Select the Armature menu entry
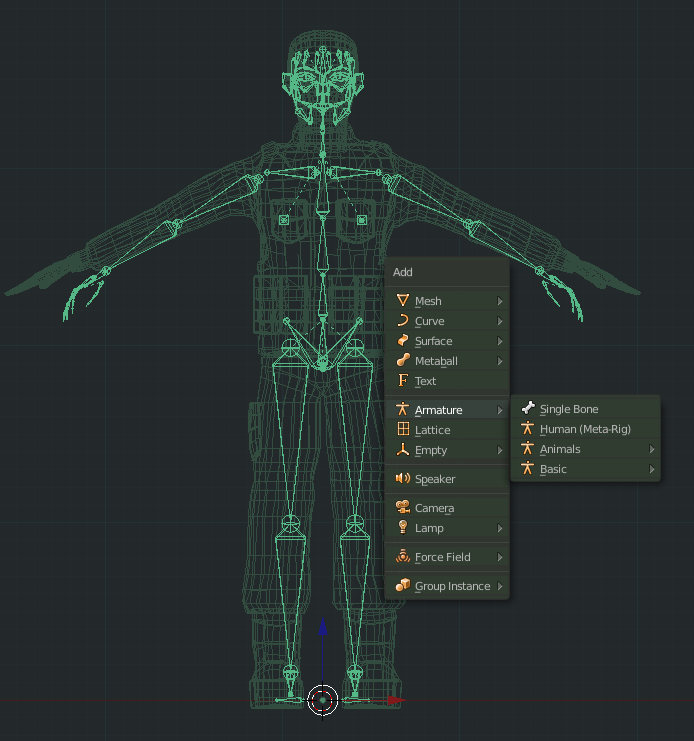This screenshot has height=741, width=694. click(x=447, y=410)
